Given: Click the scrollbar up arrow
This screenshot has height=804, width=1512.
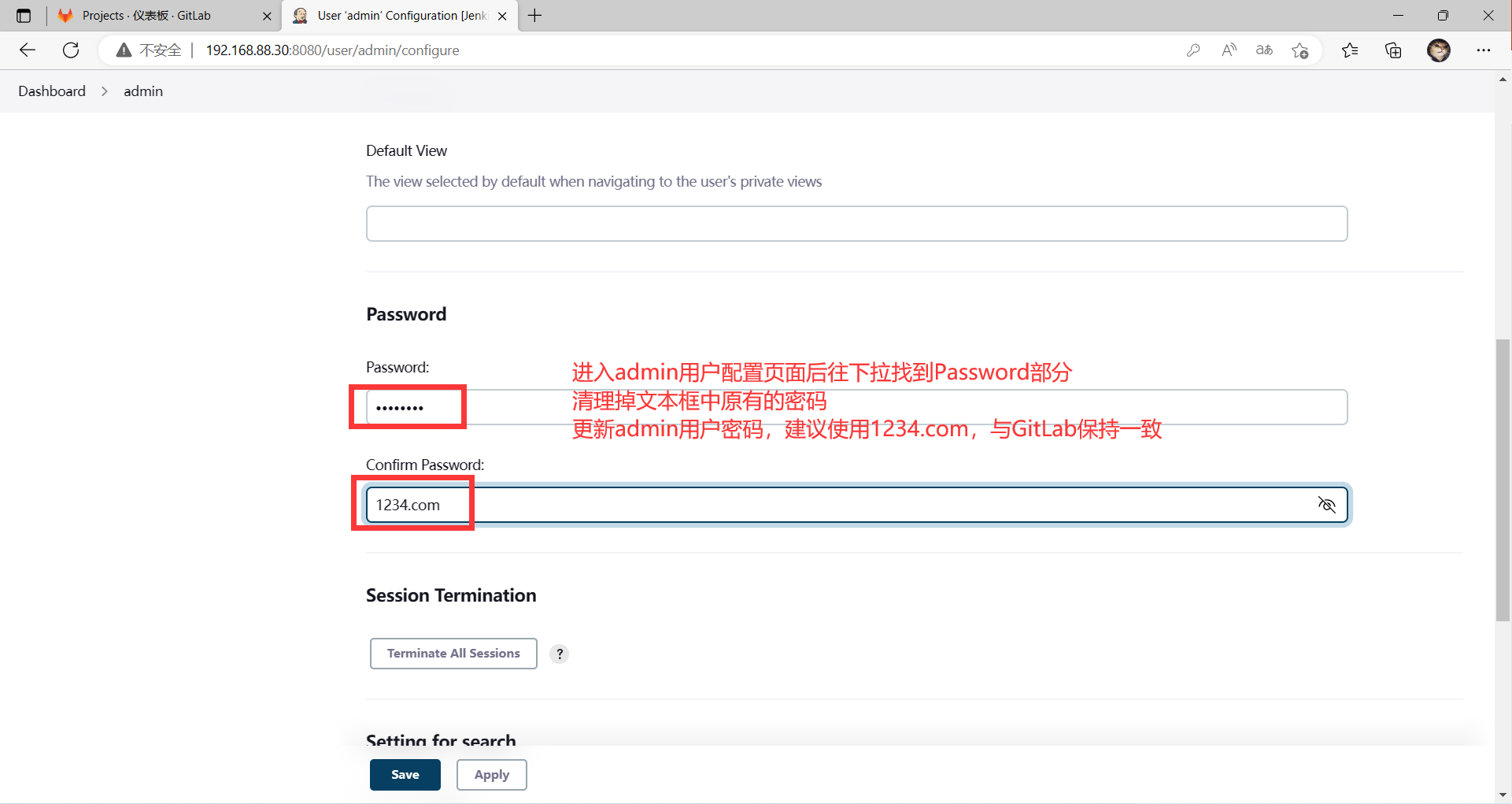Looking at the screenshot, I should (1503, 79).
